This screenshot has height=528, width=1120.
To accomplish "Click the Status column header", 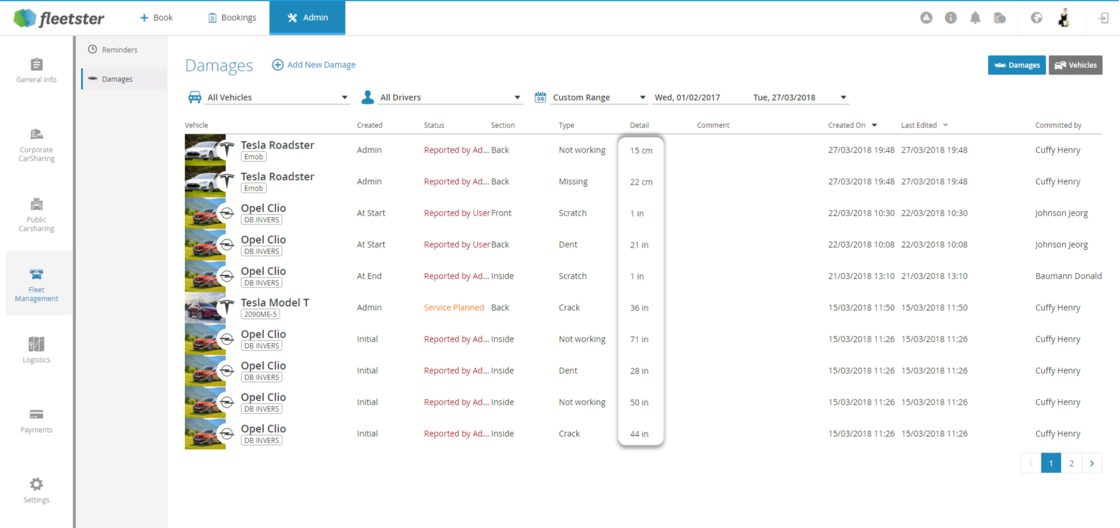I will coord(434,125).
